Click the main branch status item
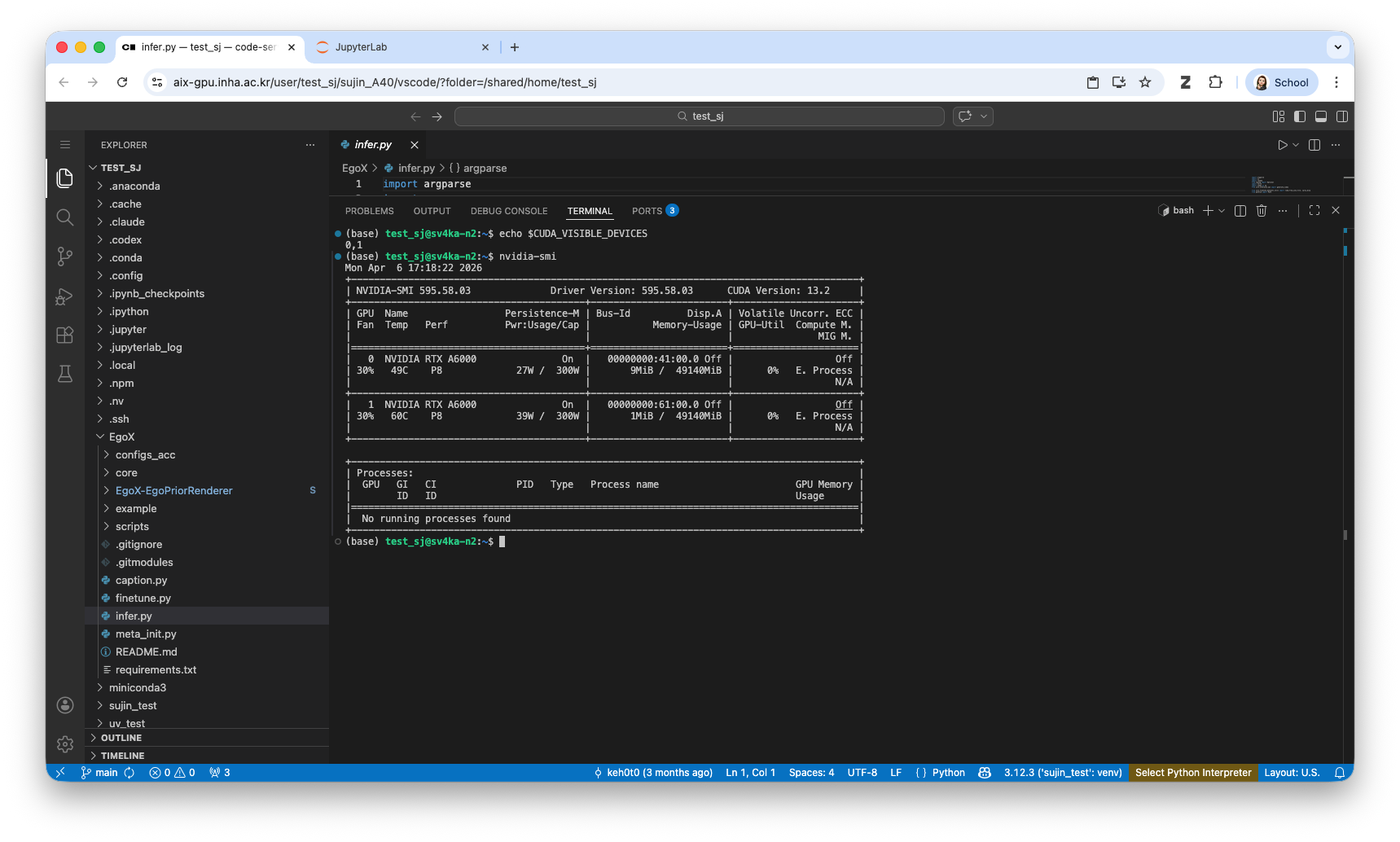1400x842 pixels. 99,773
